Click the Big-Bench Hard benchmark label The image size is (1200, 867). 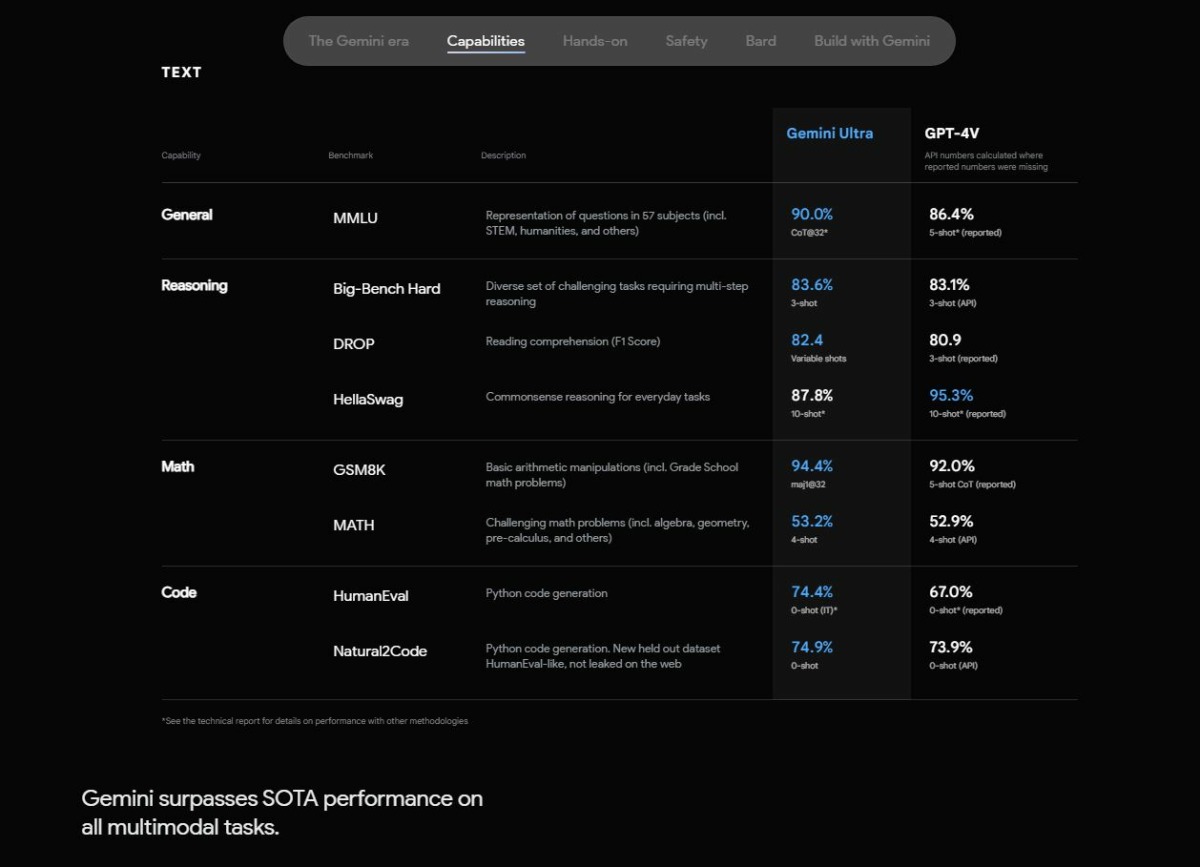point(386,289)
